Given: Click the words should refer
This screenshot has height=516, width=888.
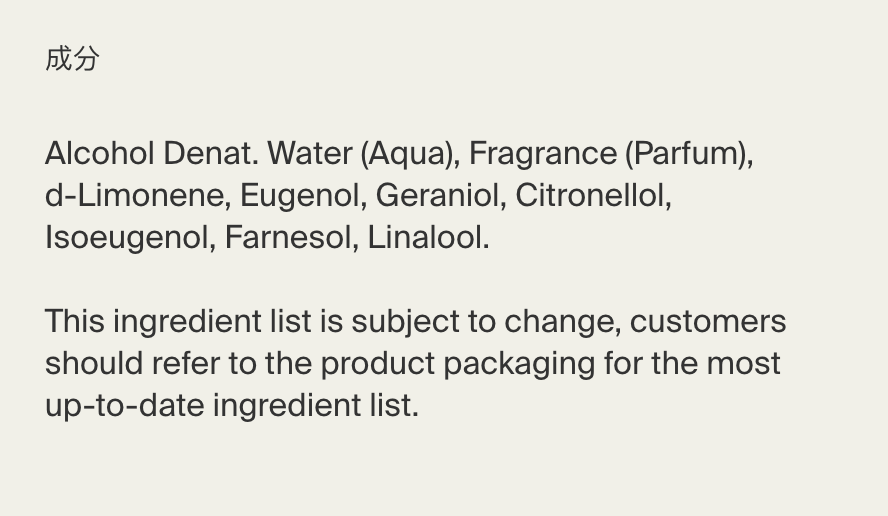Looking at the screenshot, I should click(131, 364).
